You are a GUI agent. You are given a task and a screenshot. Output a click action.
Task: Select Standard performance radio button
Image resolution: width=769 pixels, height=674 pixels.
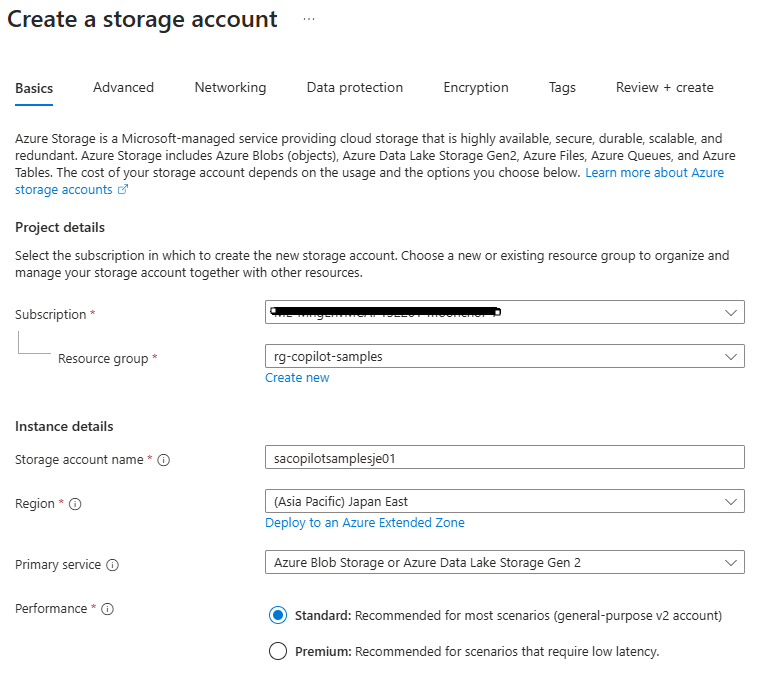click(278, 615)
